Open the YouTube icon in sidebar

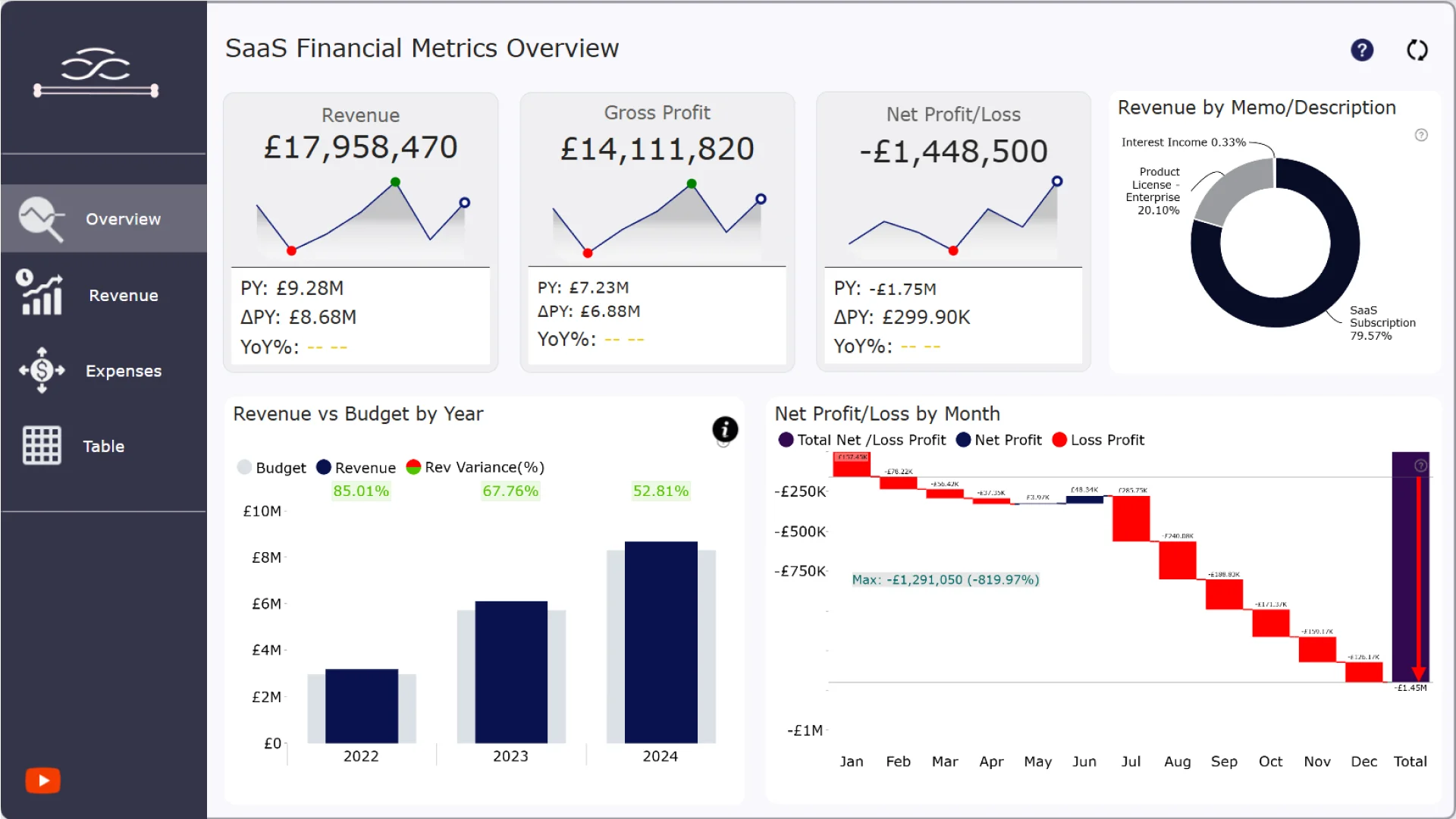pyautogui.click(x=43, y=780)
